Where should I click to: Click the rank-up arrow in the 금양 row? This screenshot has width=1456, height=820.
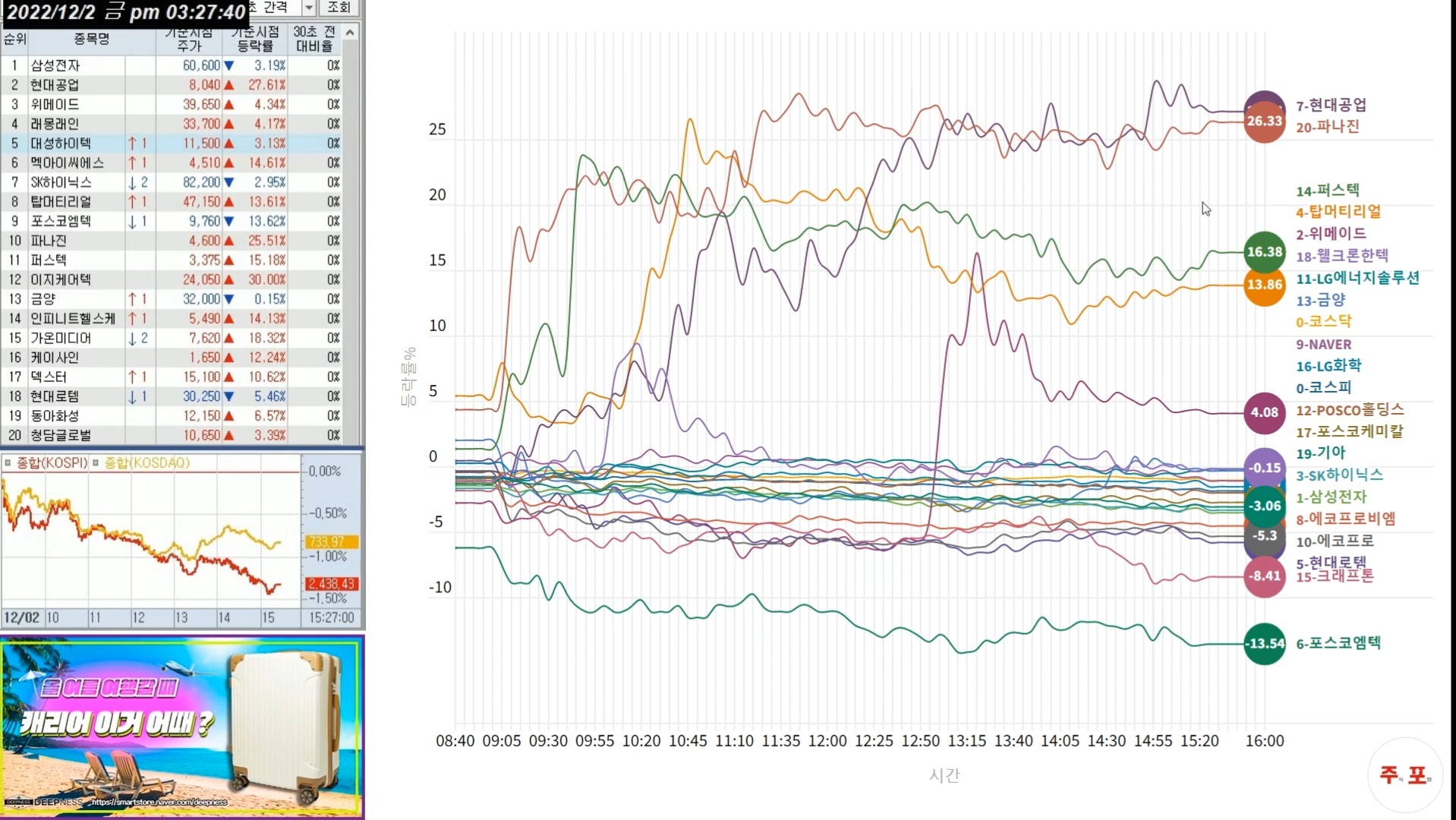pos(133,299)
